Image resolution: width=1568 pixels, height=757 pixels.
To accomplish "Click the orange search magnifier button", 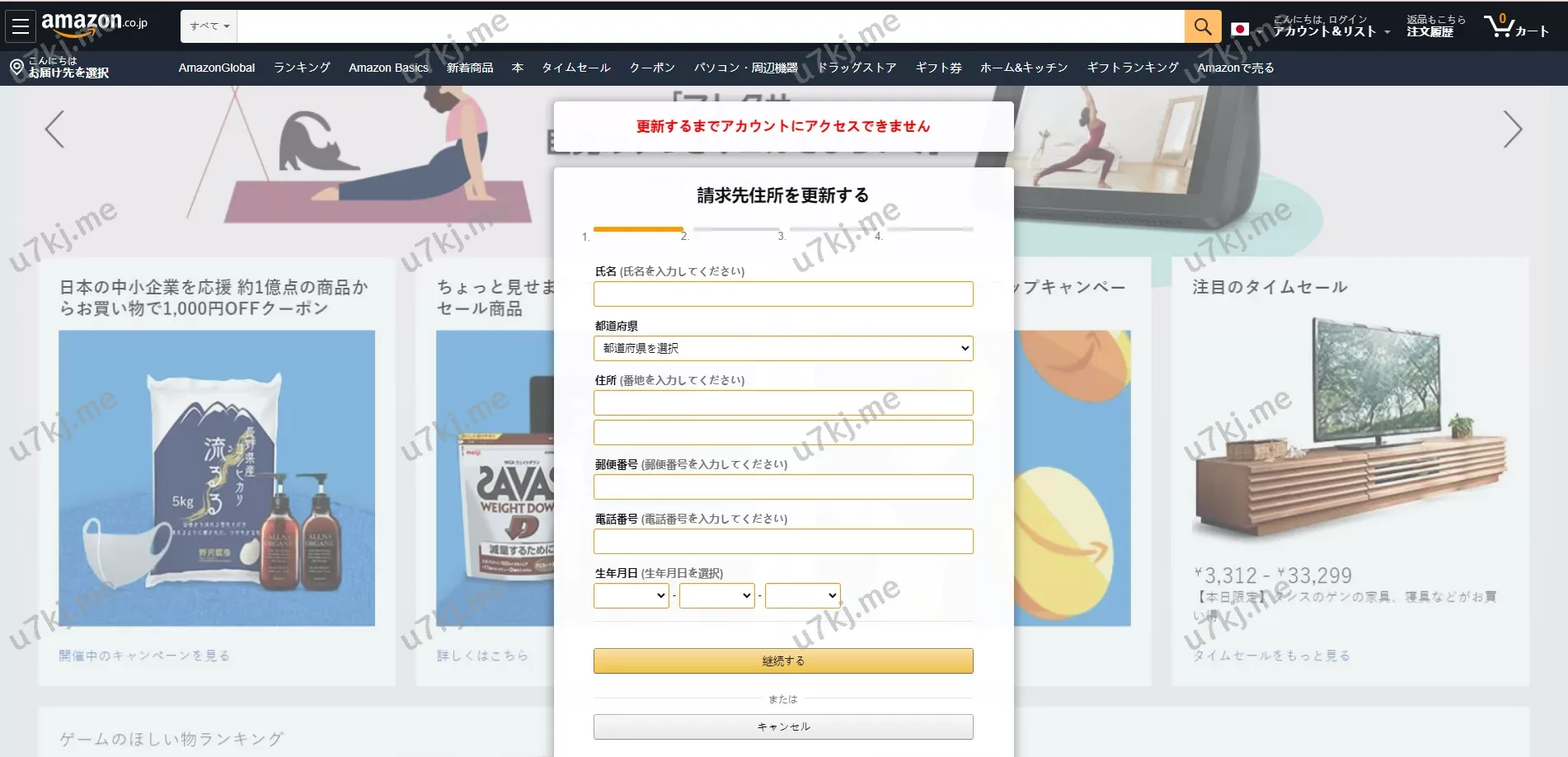I will (x=1202, y=26).
